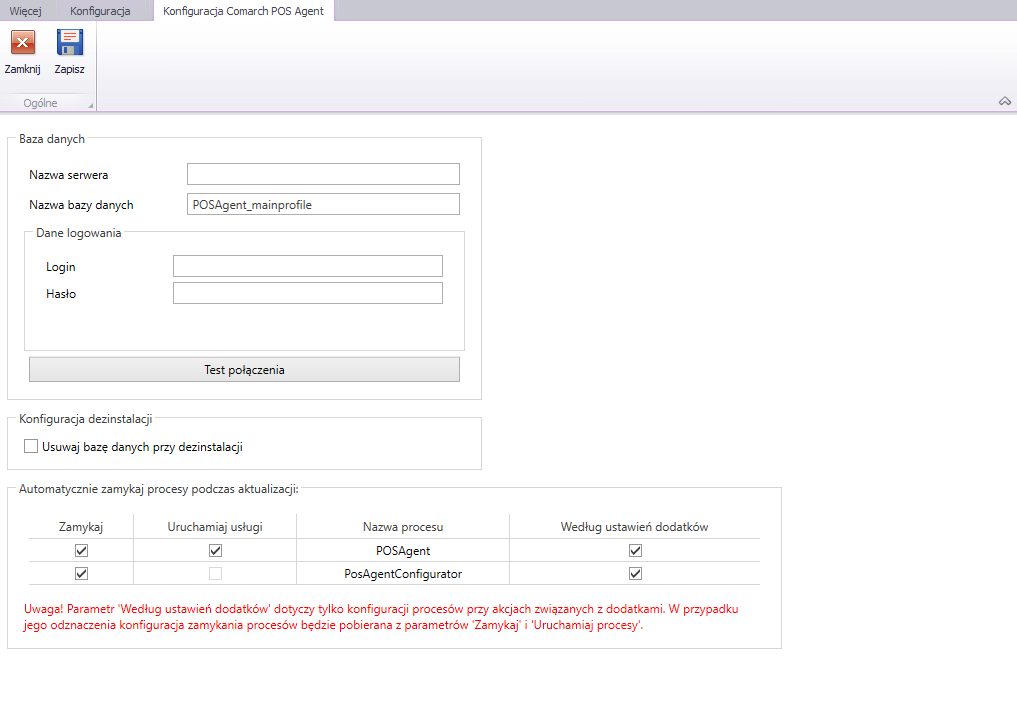Enable Usuwaj bazę danych przy dezinstalacji
Viewport: 1017px width, 705px height.
click(x=30, y=446)
